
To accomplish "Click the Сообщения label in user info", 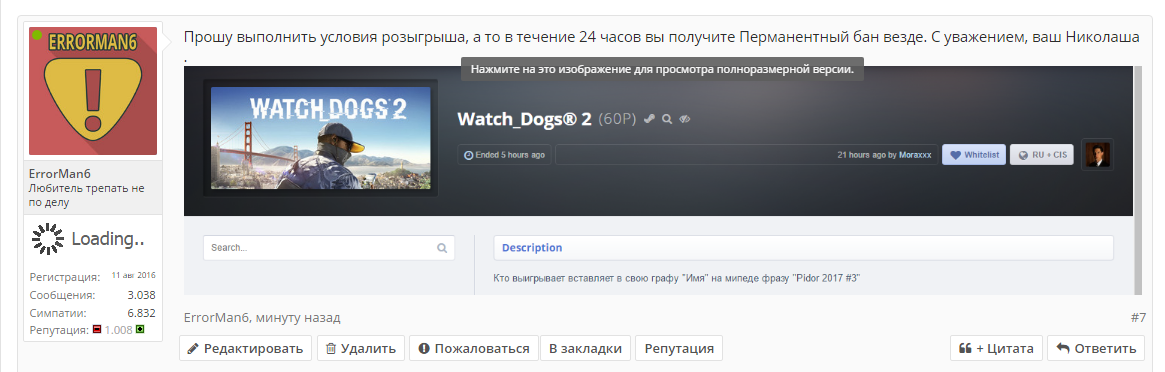I will (62, 296).
